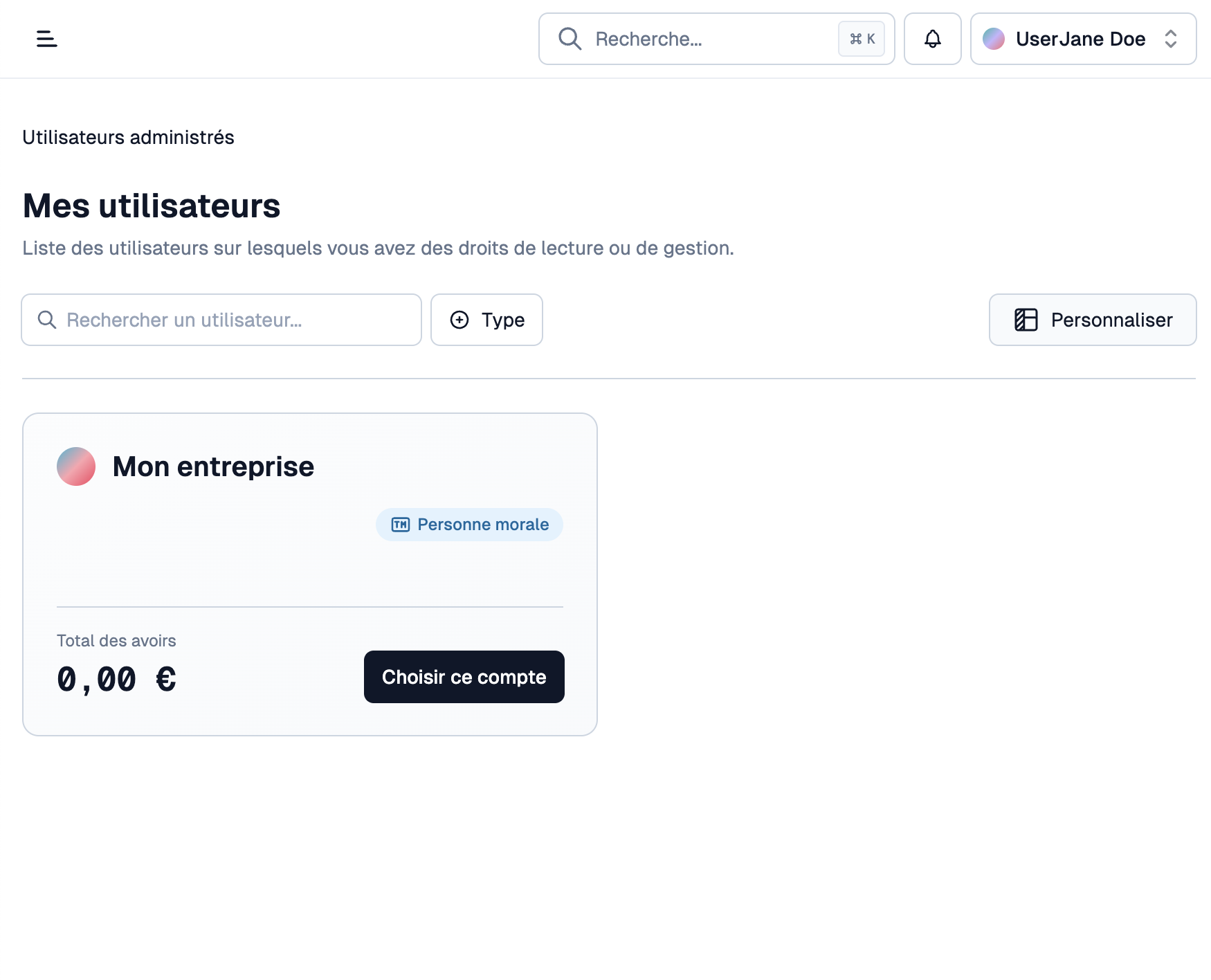Image resolution: width=1211 pixels, height=980 pixels.
Task: Focus the global Recherche field
Action: [x=716, y=39]
